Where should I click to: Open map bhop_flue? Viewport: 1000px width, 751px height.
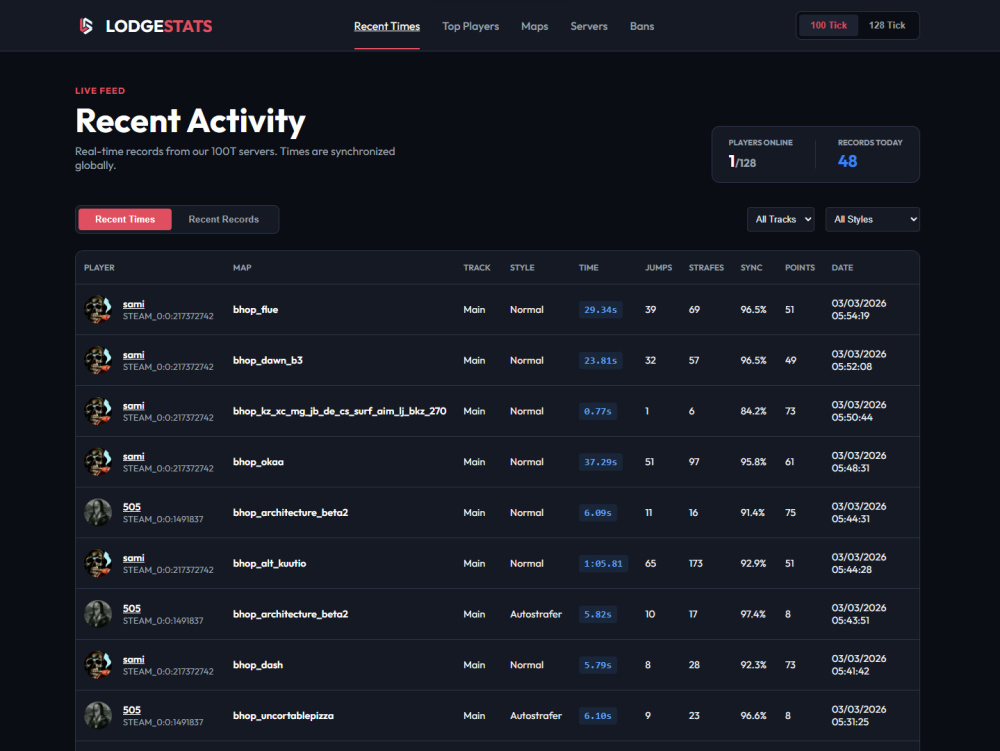(x=255, y=310)
